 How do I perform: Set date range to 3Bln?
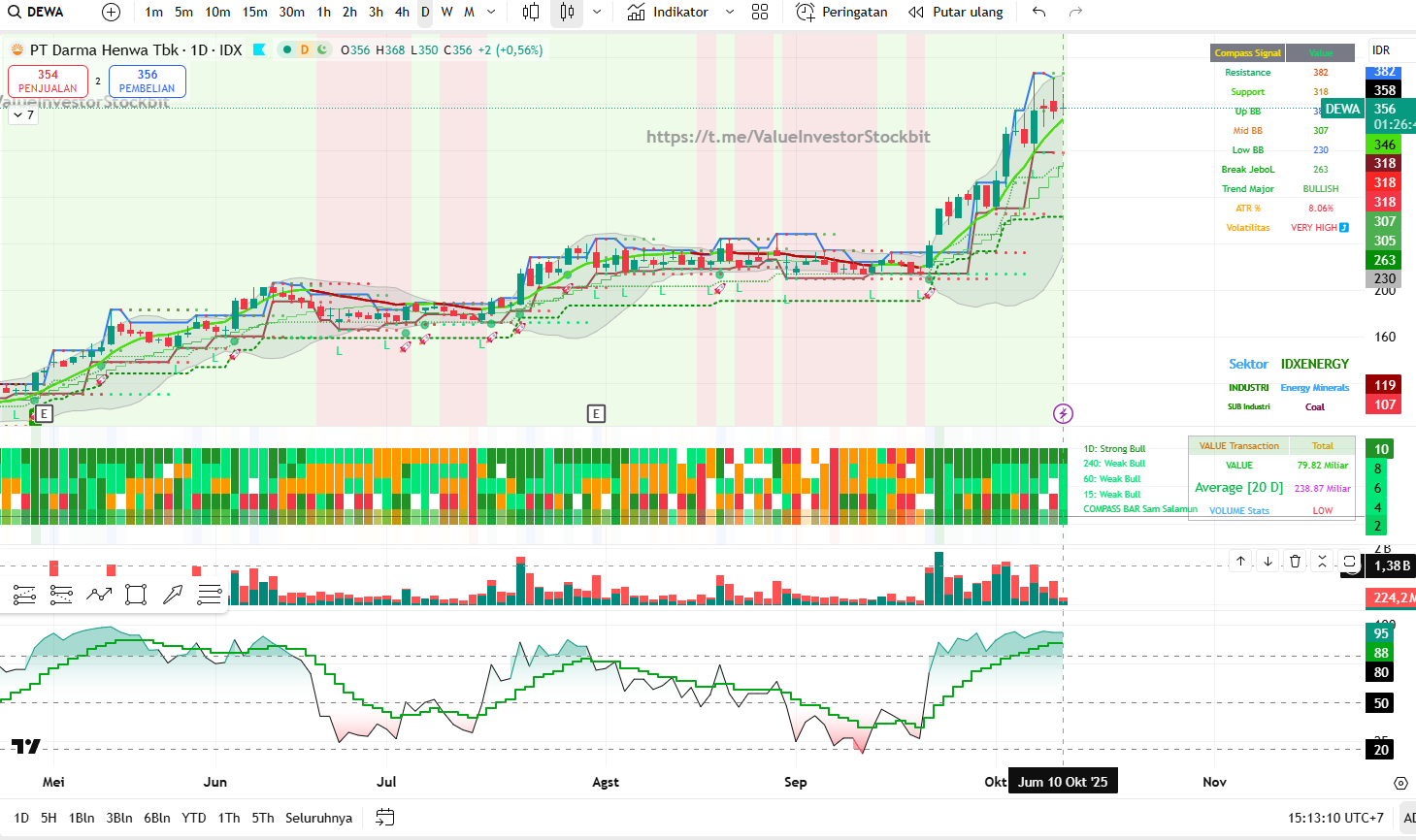pyautogui.click(x=119, y=818)
